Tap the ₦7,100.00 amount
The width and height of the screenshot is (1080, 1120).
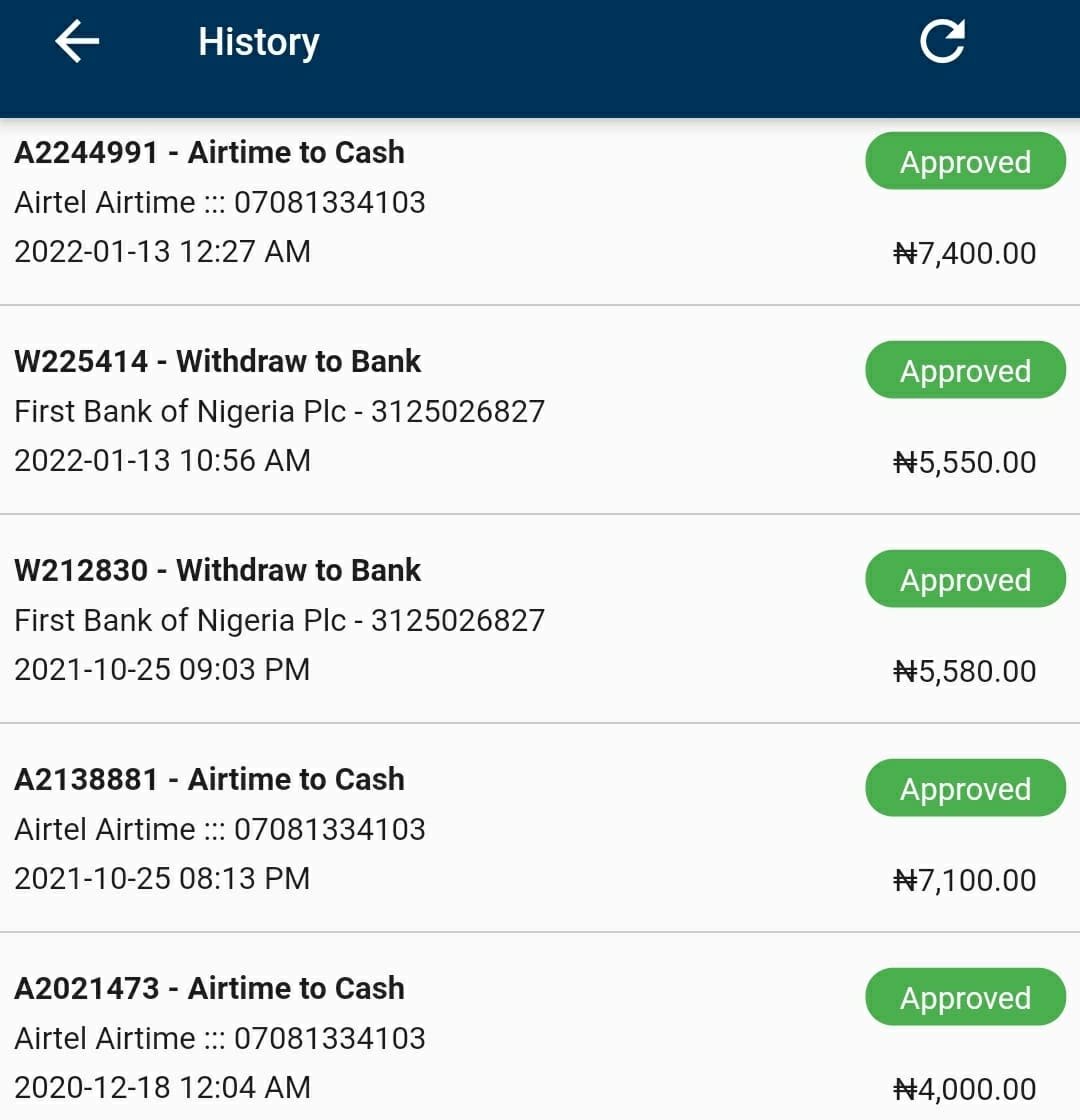click(x=964, y=881)
